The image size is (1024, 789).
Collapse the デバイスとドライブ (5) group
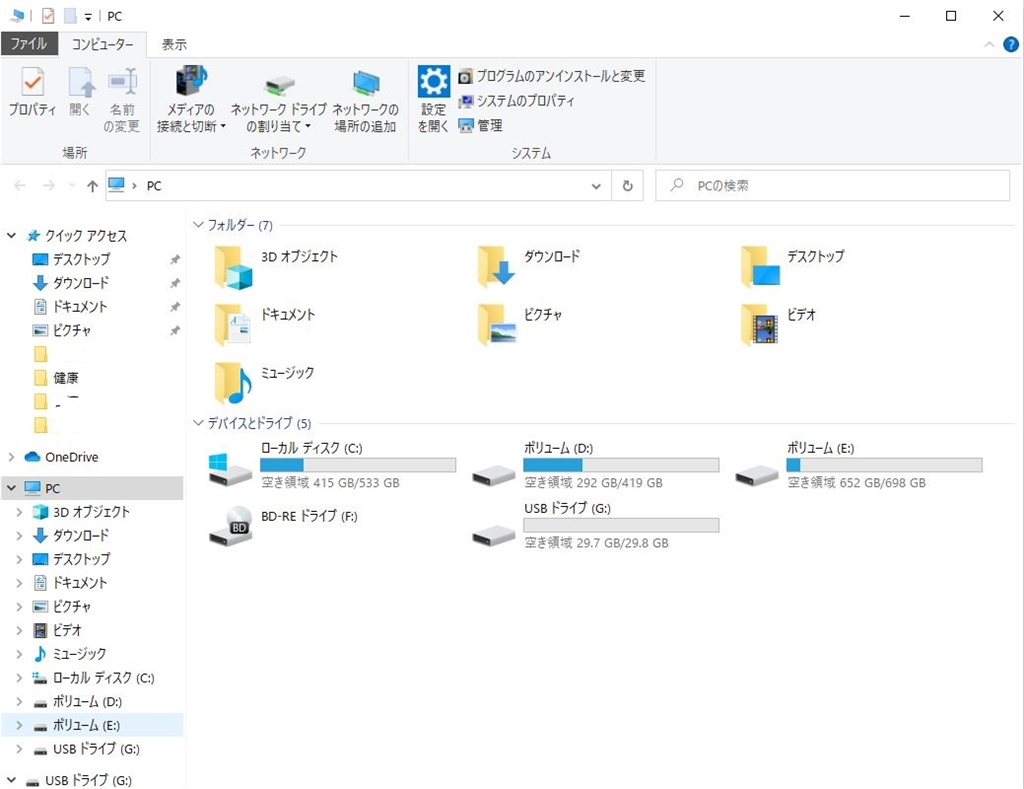click(199, 423)
